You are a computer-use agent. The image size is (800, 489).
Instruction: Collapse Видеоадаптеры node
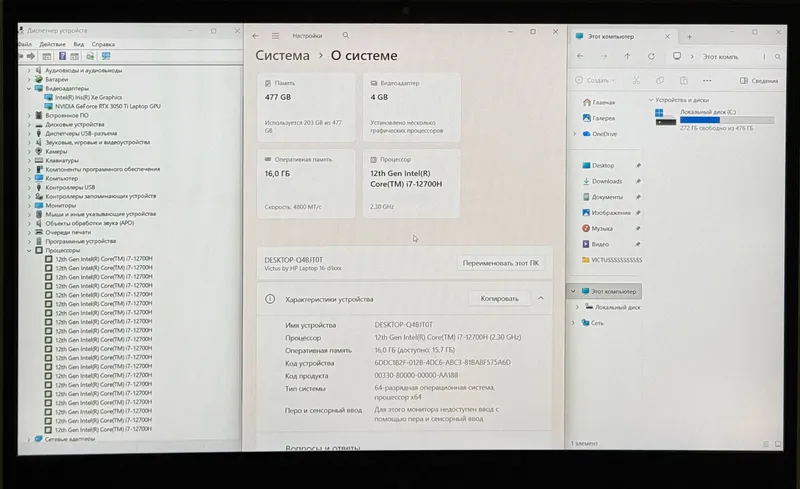(x=29, y=88)
